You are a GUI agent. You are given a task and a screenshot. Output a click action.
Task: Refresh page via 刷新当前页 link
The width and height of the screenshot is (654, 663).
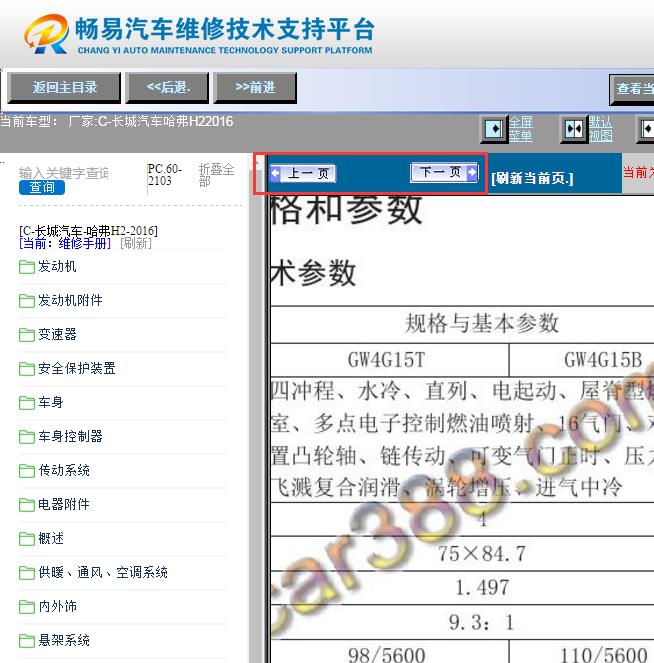click(532, 178)
